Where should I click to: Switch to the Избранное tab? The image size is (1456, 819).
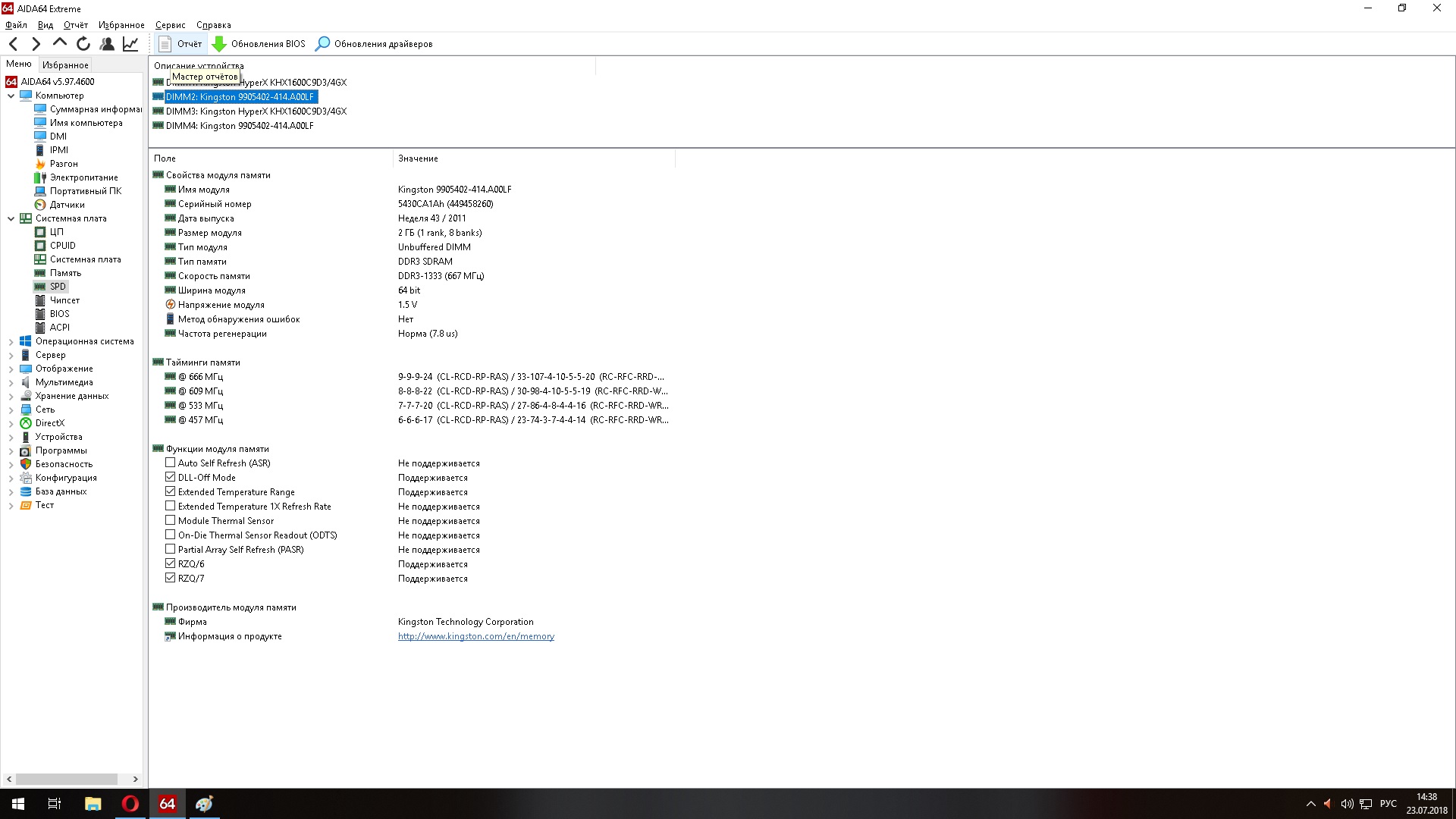(65, 64)
